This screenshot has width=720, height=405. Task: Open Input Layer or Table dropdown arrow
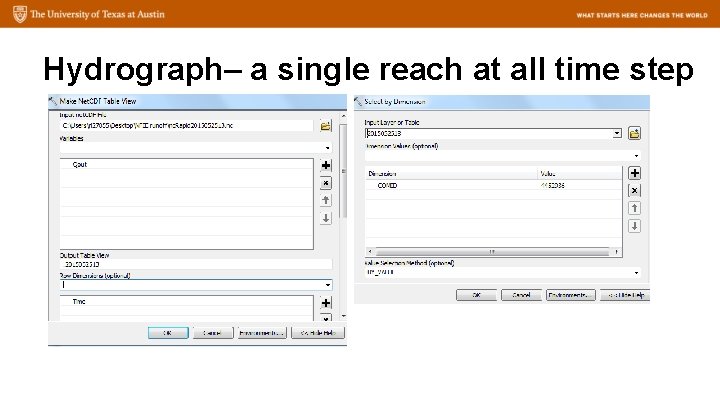[x=617, y=133]
